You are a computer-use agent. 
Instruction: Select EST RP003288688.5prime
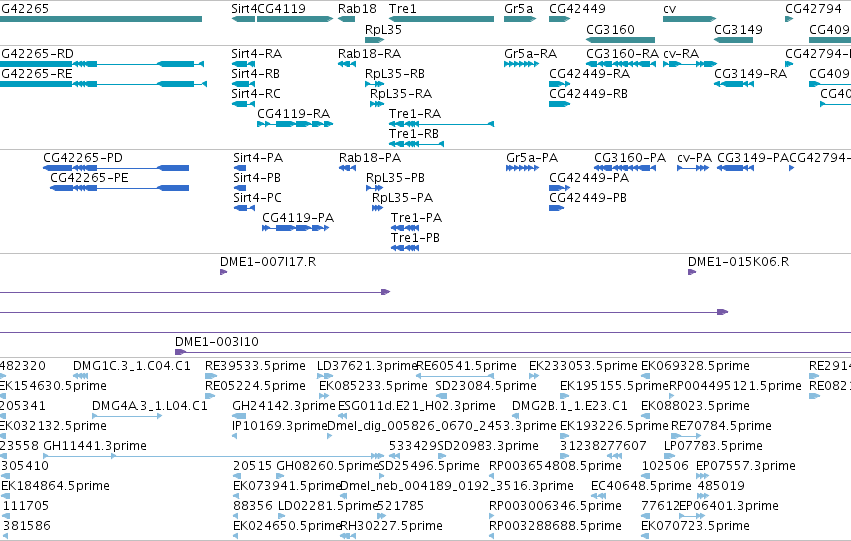tap(493, 537)
